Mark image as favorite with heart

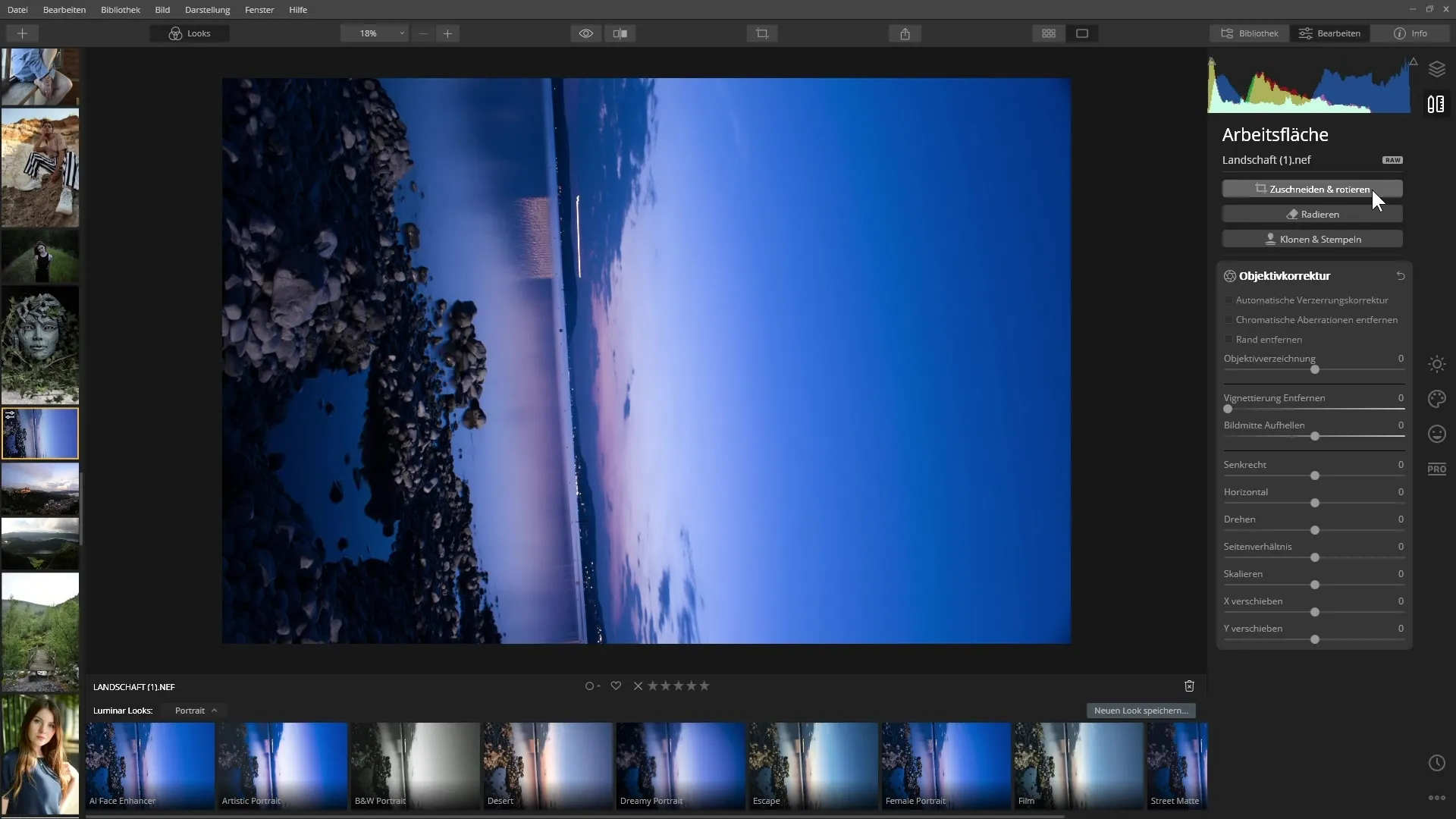tap(616, 686)
